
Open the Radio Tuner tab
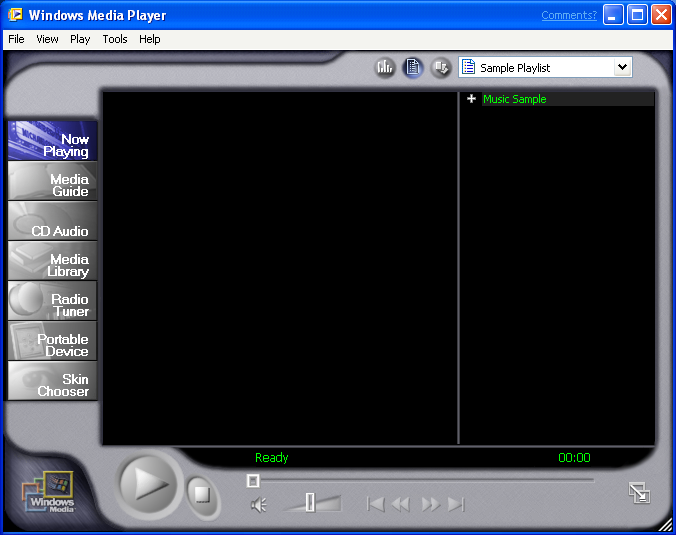coord(52,301)
